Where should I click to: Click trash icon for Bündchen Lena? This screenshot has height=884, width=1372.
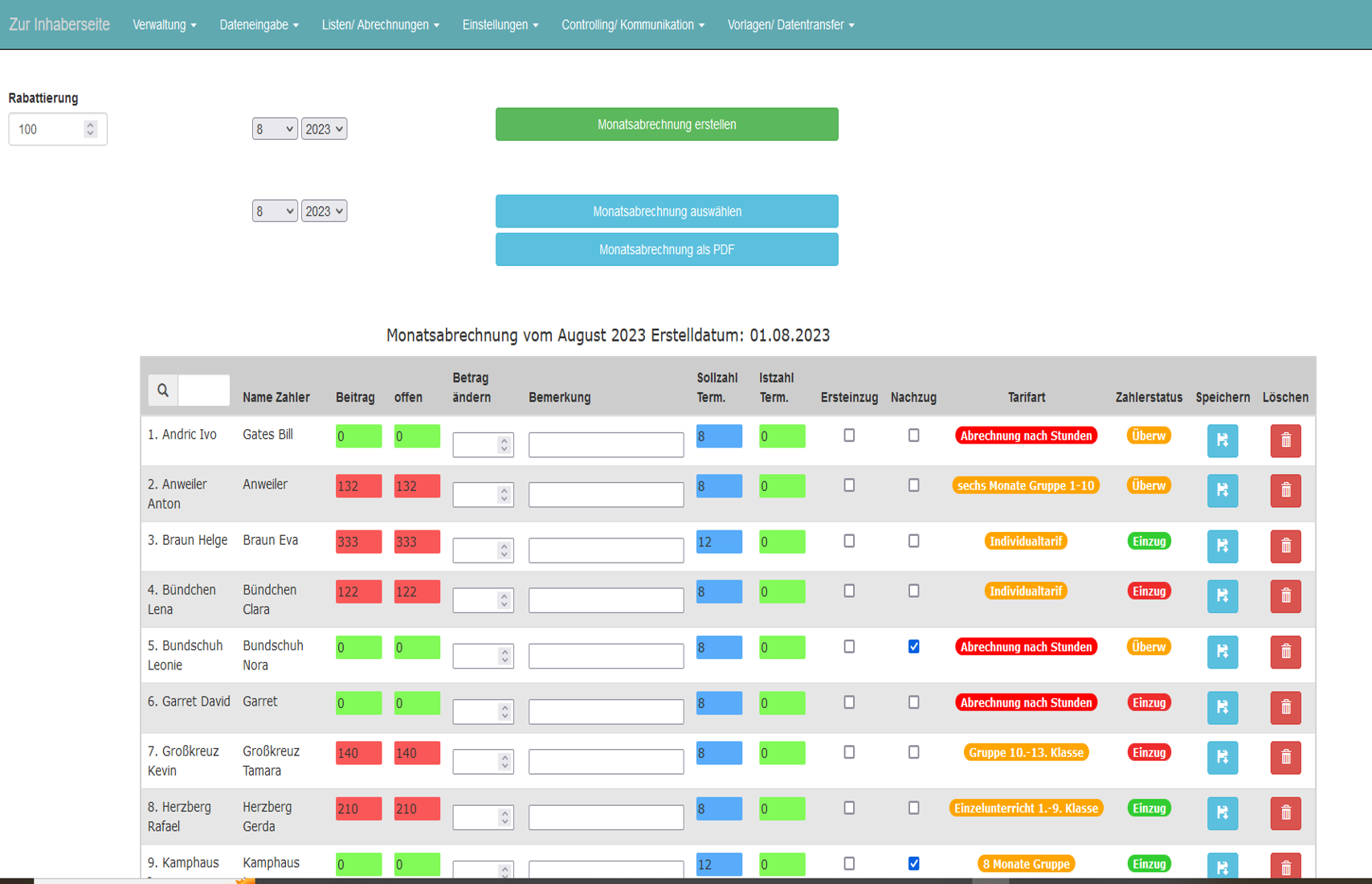coord(1285,595)
